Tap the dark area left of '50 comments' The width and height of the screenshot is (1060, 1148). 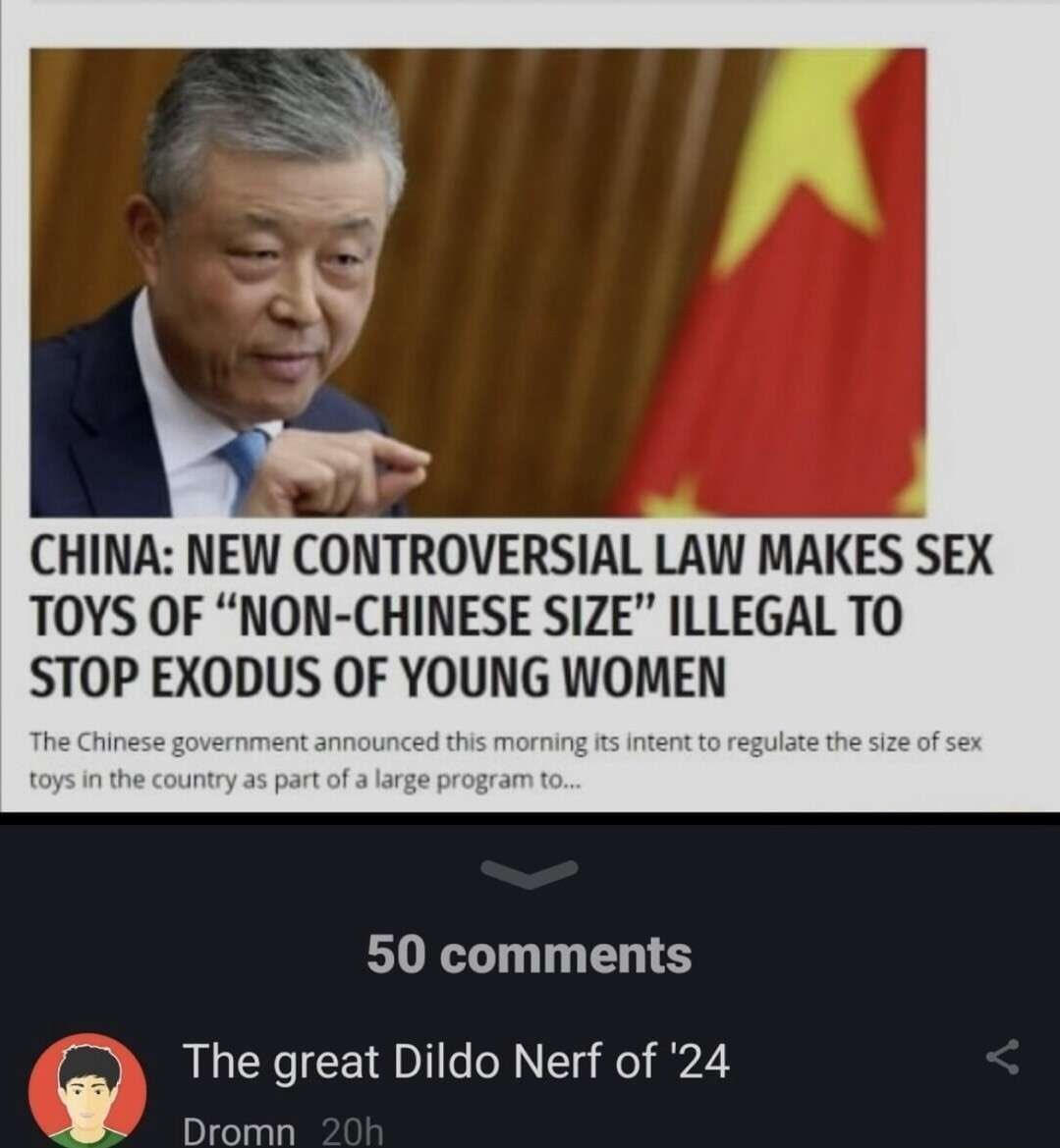tap(183, 955)
